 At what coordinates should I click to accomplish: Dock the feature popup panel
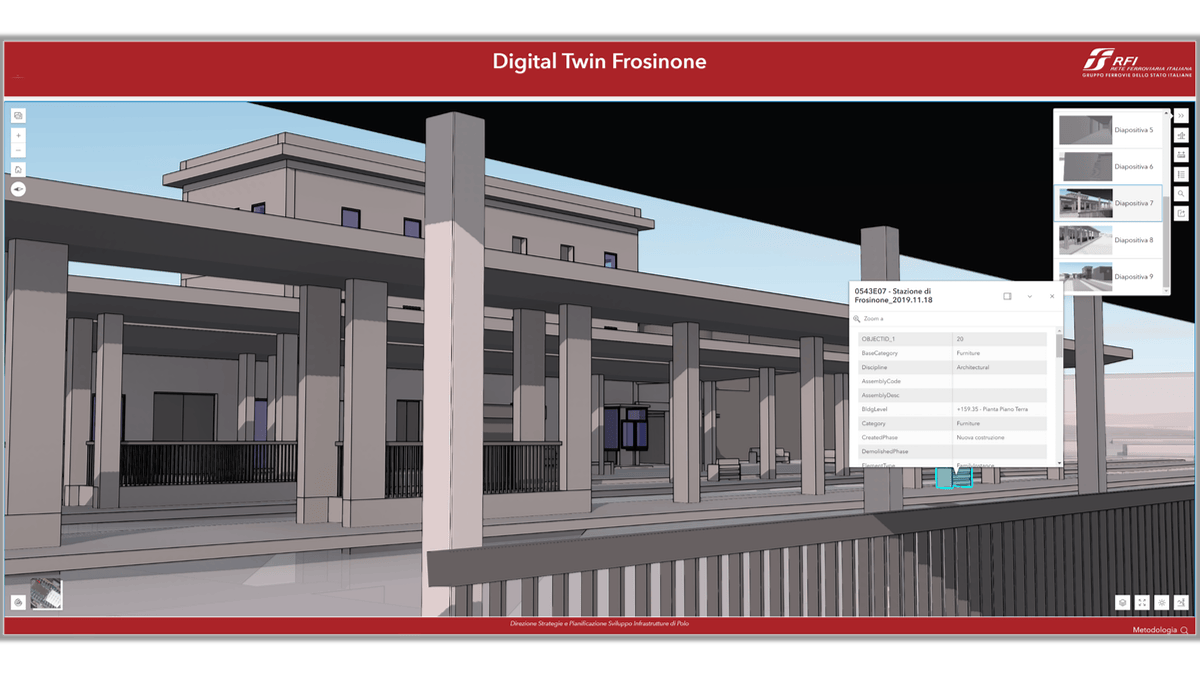(x=1007, y=296)
